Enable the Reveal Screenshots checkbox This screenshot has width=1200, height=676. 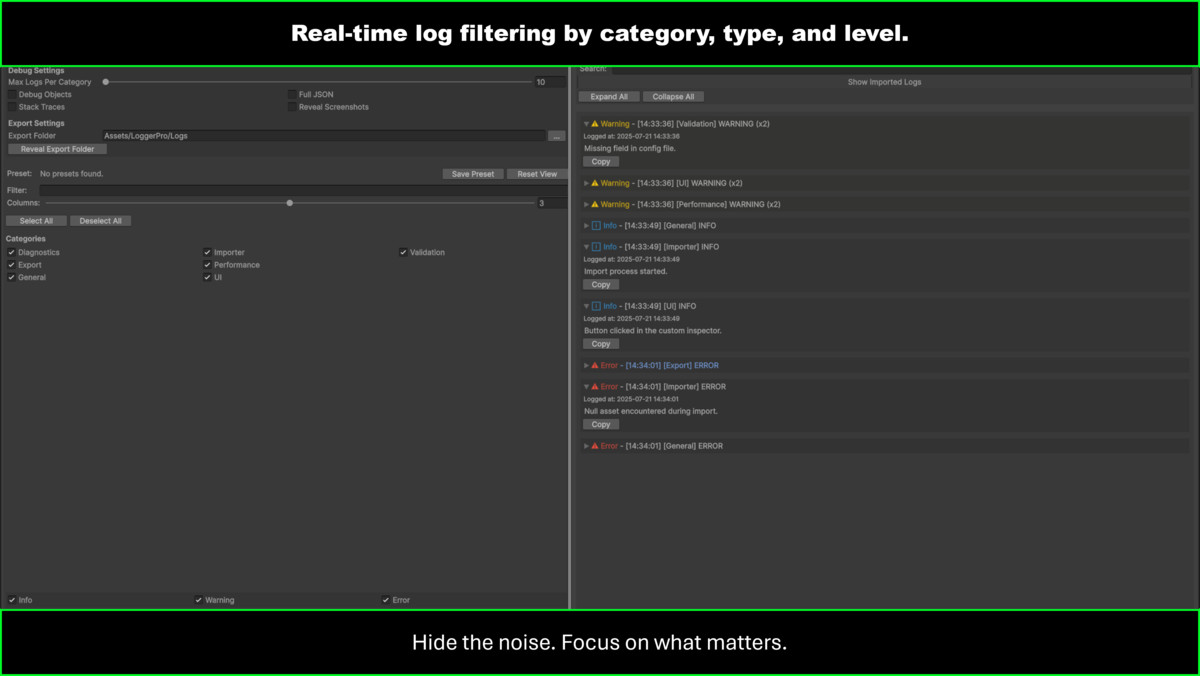click(292, 107)
